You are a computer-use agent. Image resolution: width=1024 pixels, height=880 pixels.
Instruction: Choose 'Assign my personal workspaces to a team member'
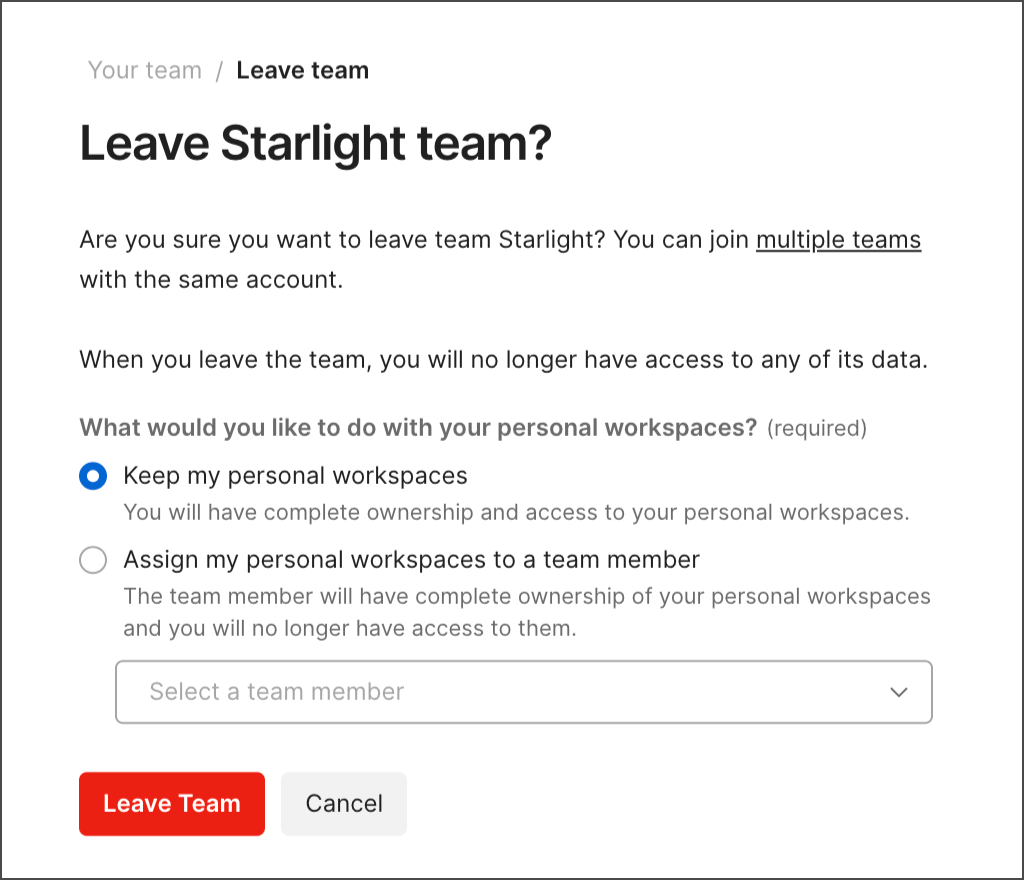(x=92, y=560)
